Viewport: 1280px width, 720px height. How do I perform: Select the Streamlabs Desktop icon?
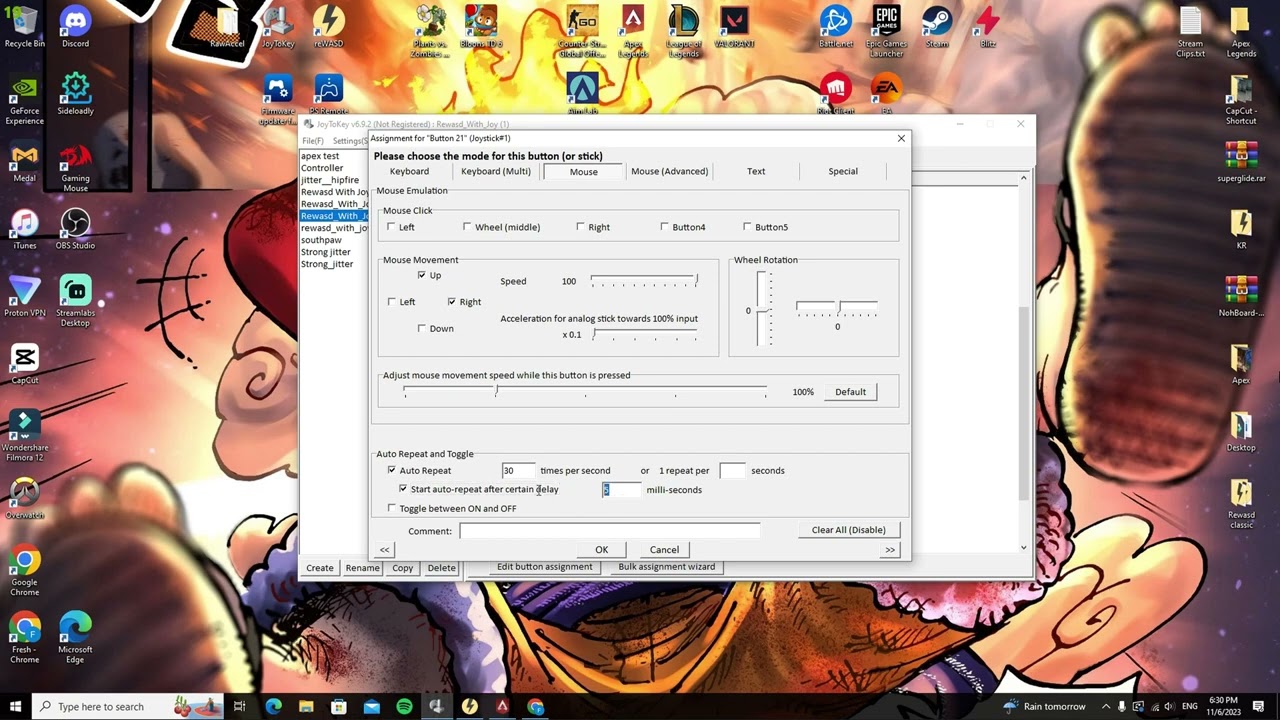(x=75, y=302)
